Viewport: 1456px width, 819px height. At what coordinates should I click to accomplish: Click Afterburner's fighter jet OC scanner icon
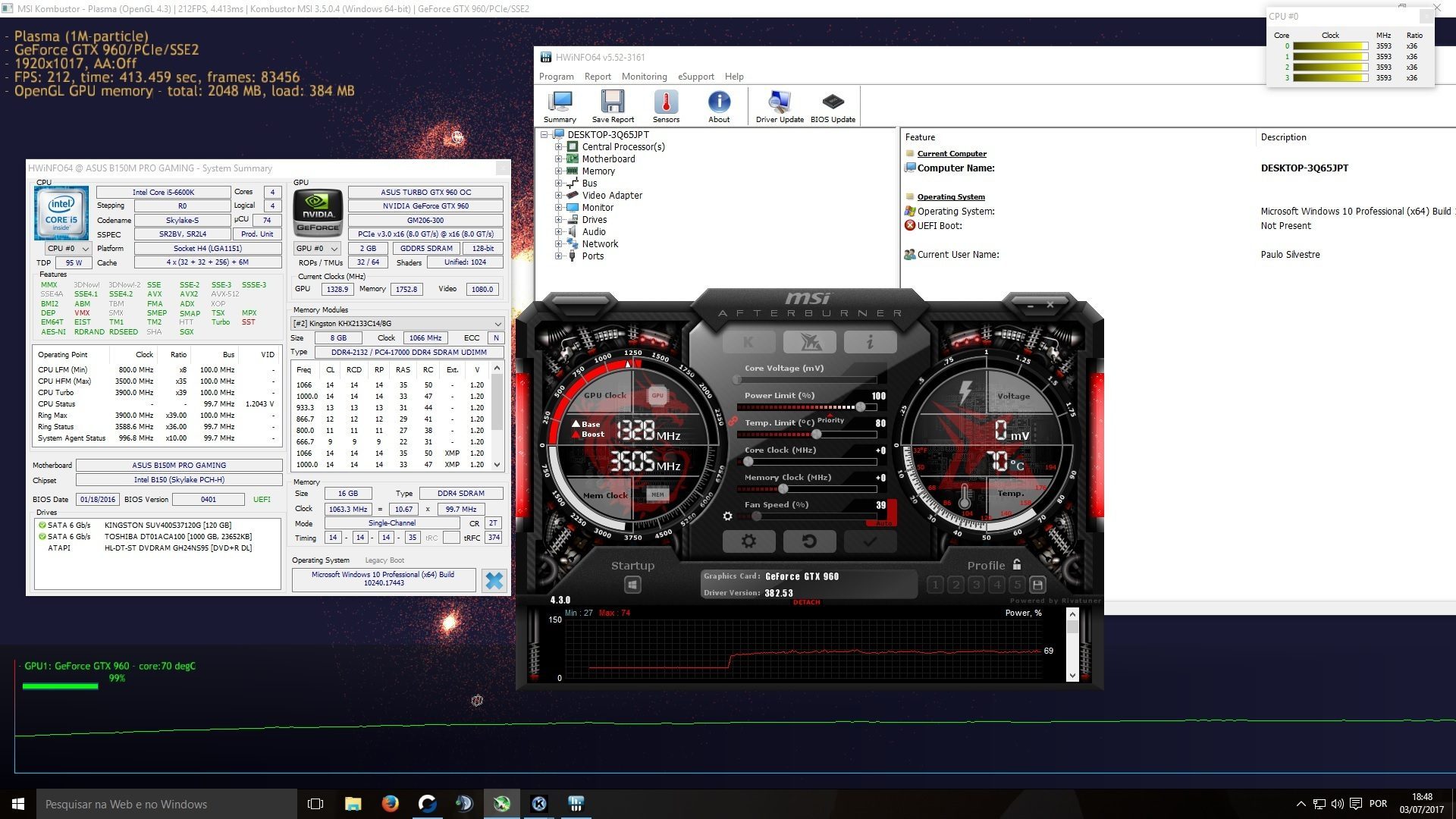click(809, 342)
